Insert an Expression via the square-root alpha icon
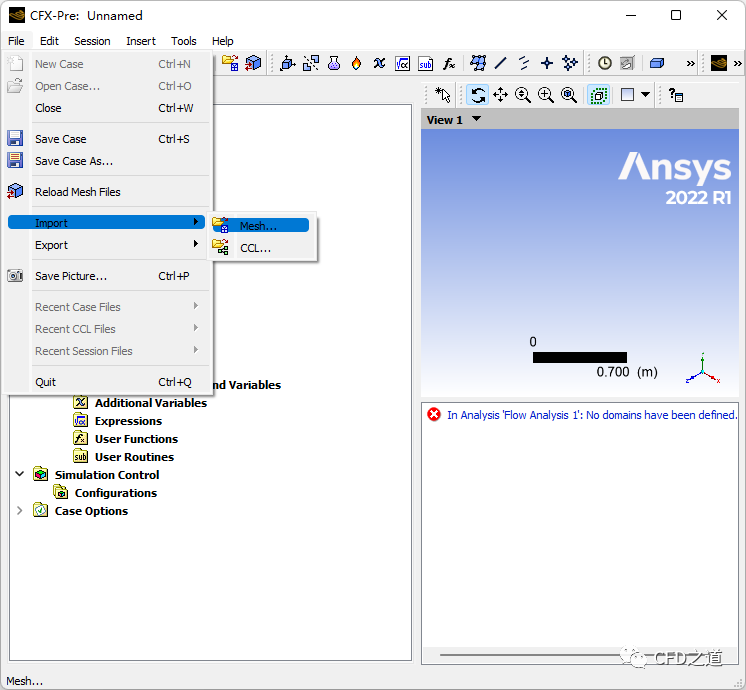Screen dimensions: 746x690 click(402, 63)
